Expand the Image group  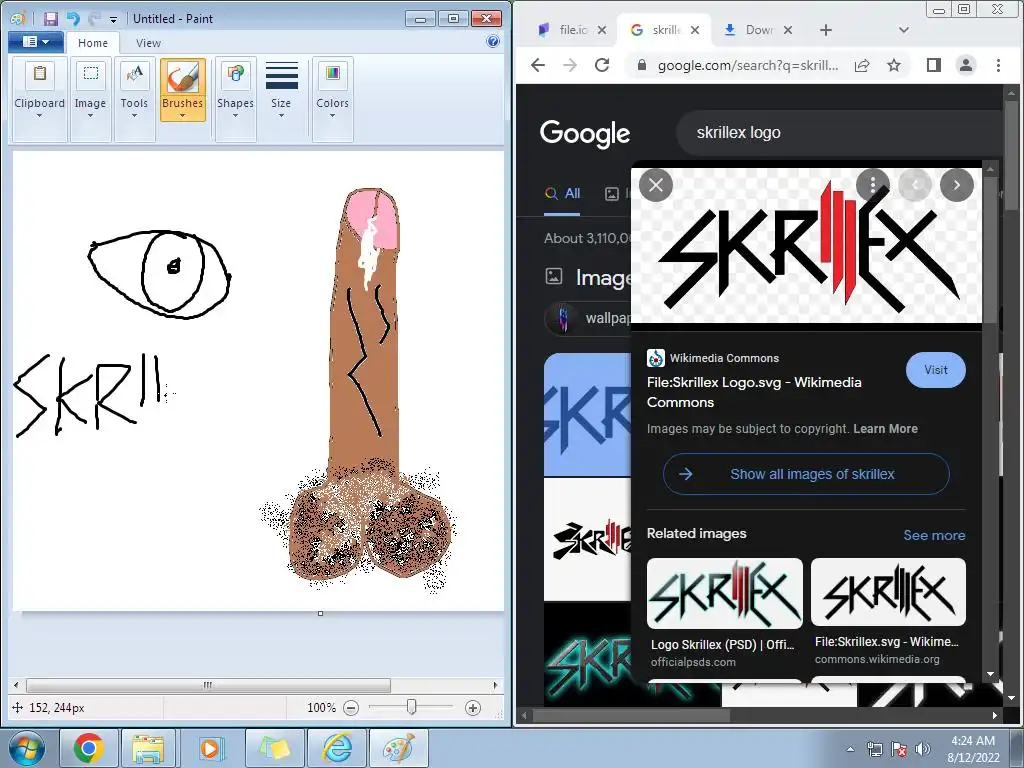tap(90, 98)
